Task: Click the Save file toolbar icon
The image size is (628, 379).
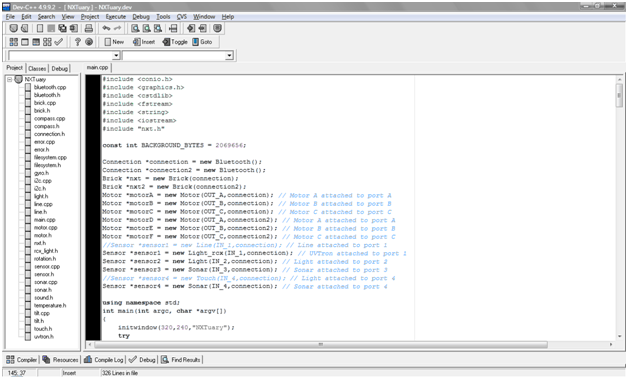Action: point(51,28)
